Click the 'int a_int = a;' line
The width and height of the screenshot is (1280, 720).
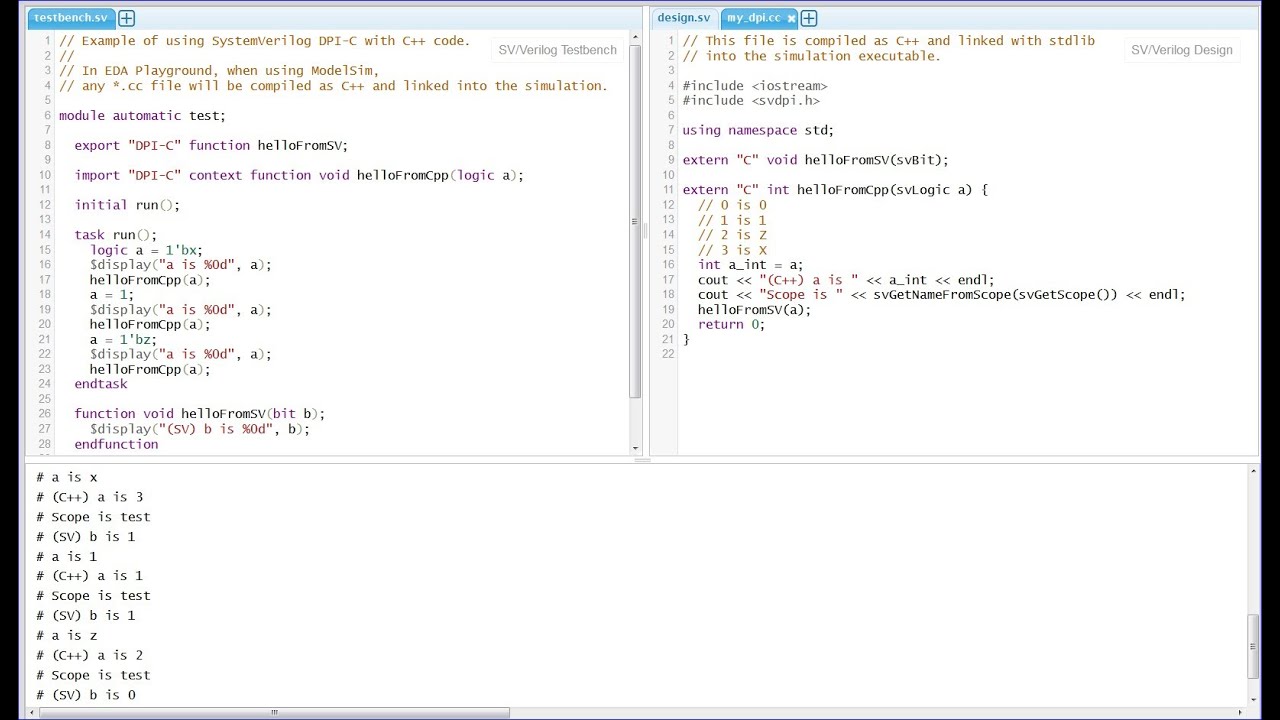(750, 265)
